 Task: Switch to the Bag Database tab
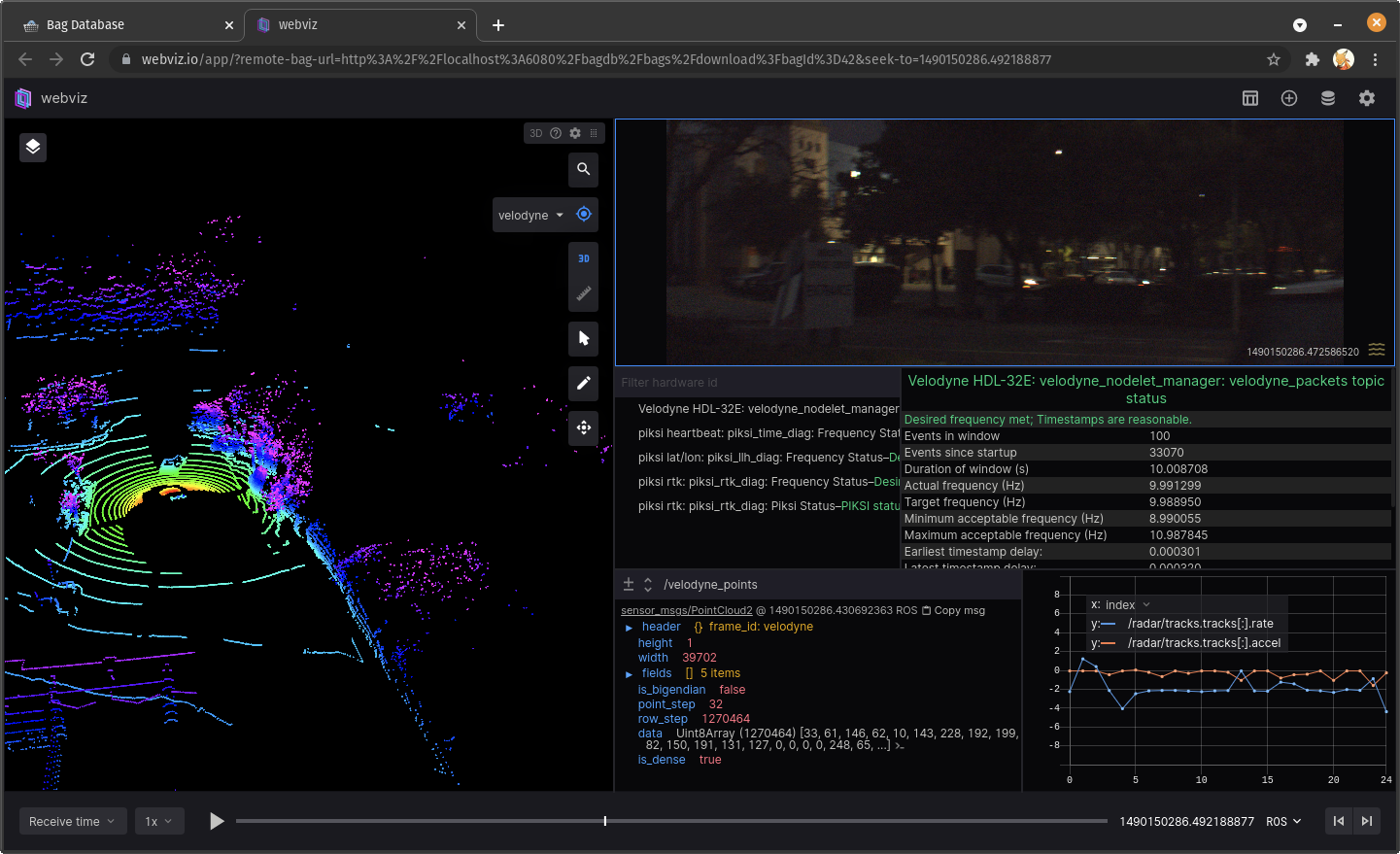128,25
